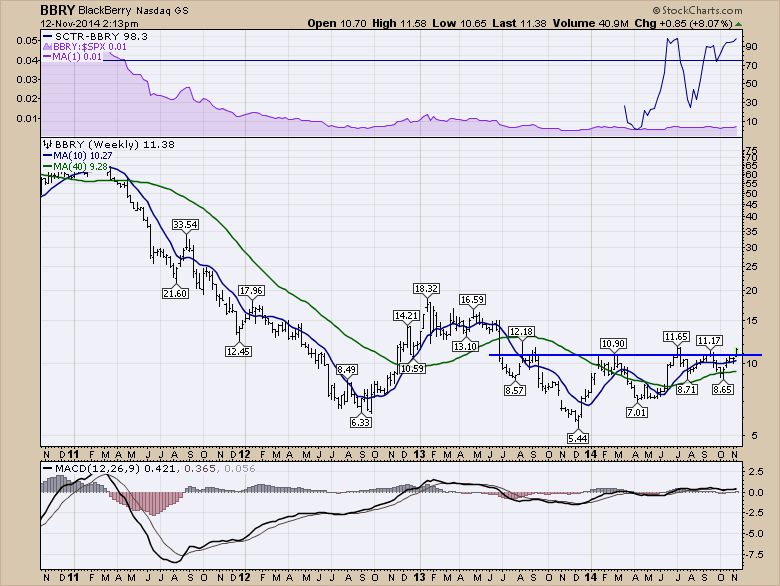Click the green up-arrow beside Chg percentage
The height and width of the screenshot is (586, 780).
tap(739, 24)
